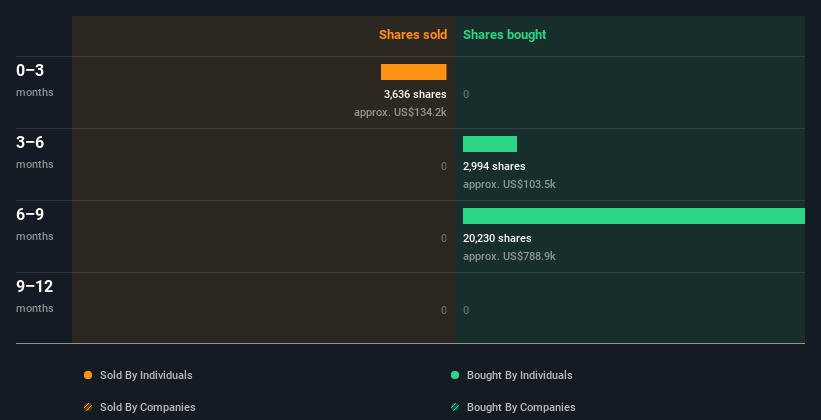This screenshot has height=420, width=821.
Task: Click the approx. US$788.9k amount
Action: (509, 256)
